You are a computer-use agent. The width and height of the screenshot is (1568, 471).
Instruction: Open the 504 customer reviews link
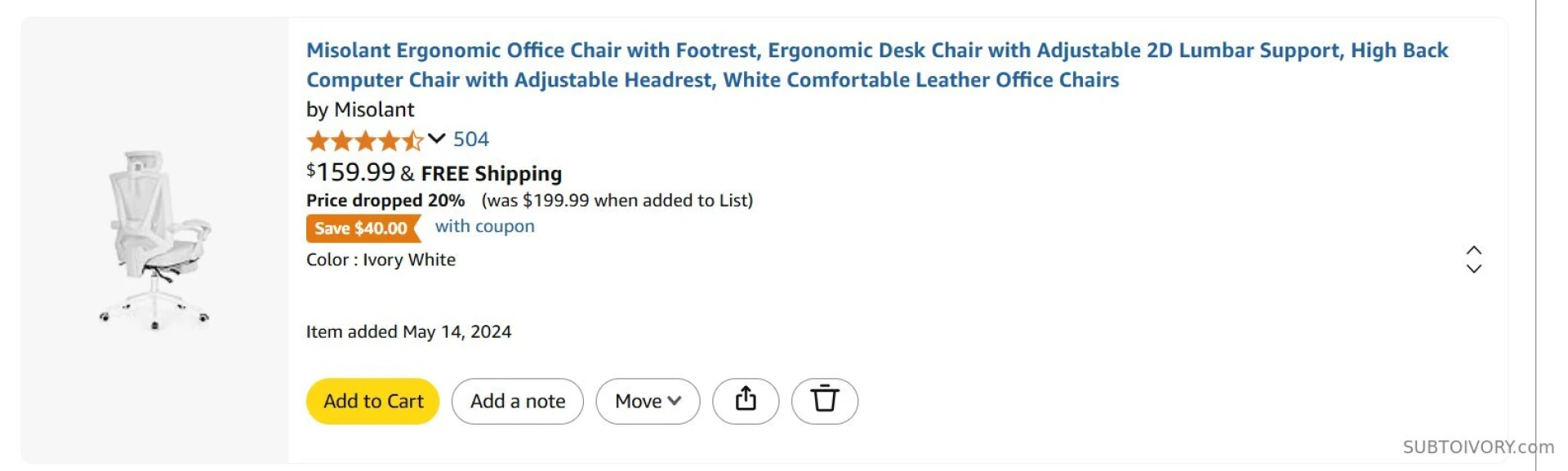click(471, 139)
